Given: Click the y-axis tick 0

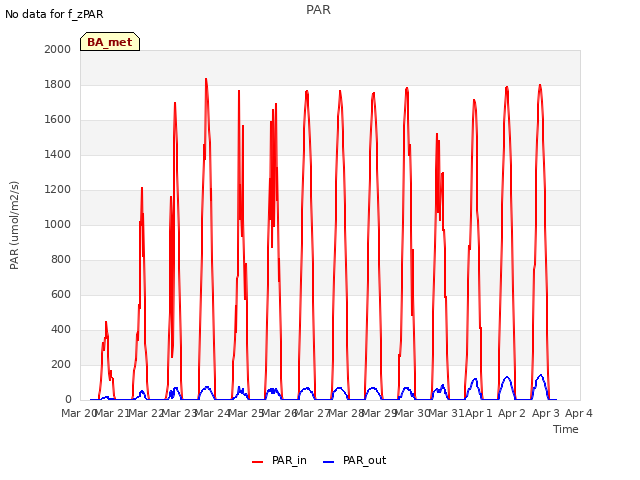Looking at the screenshot, I should click(x=68, y=400).
